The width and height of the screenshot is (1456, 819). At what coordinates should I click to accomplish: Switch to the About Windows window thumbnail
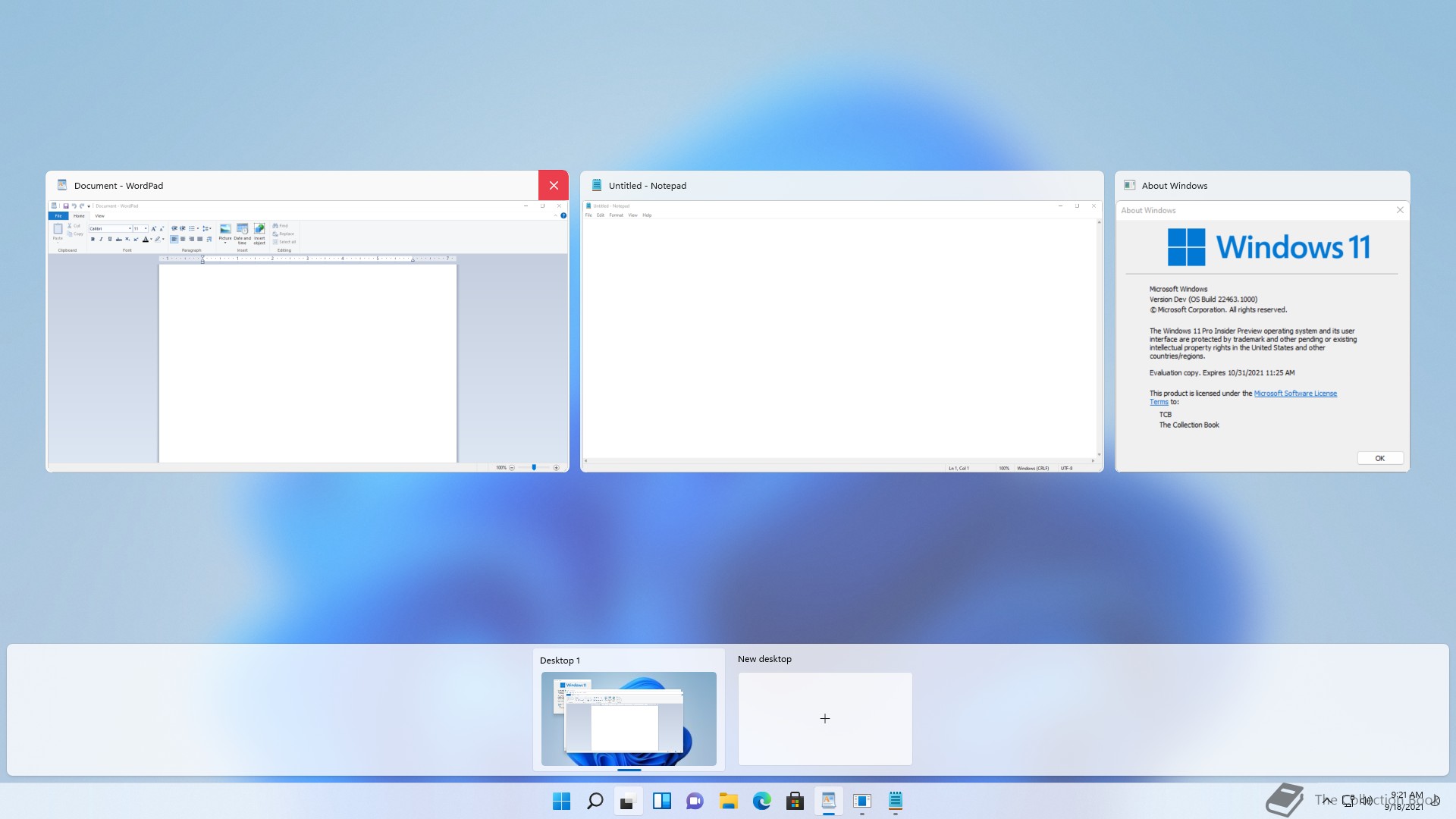pos(1262,334)
